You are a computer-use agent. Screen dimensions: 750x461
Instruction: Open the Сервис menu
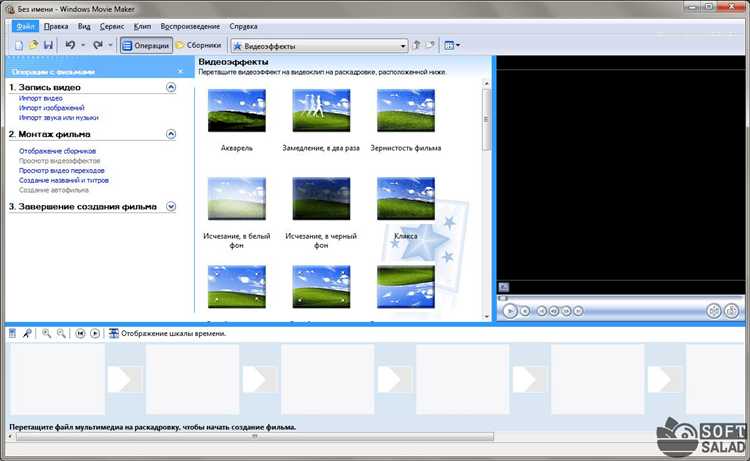point(112,26)
